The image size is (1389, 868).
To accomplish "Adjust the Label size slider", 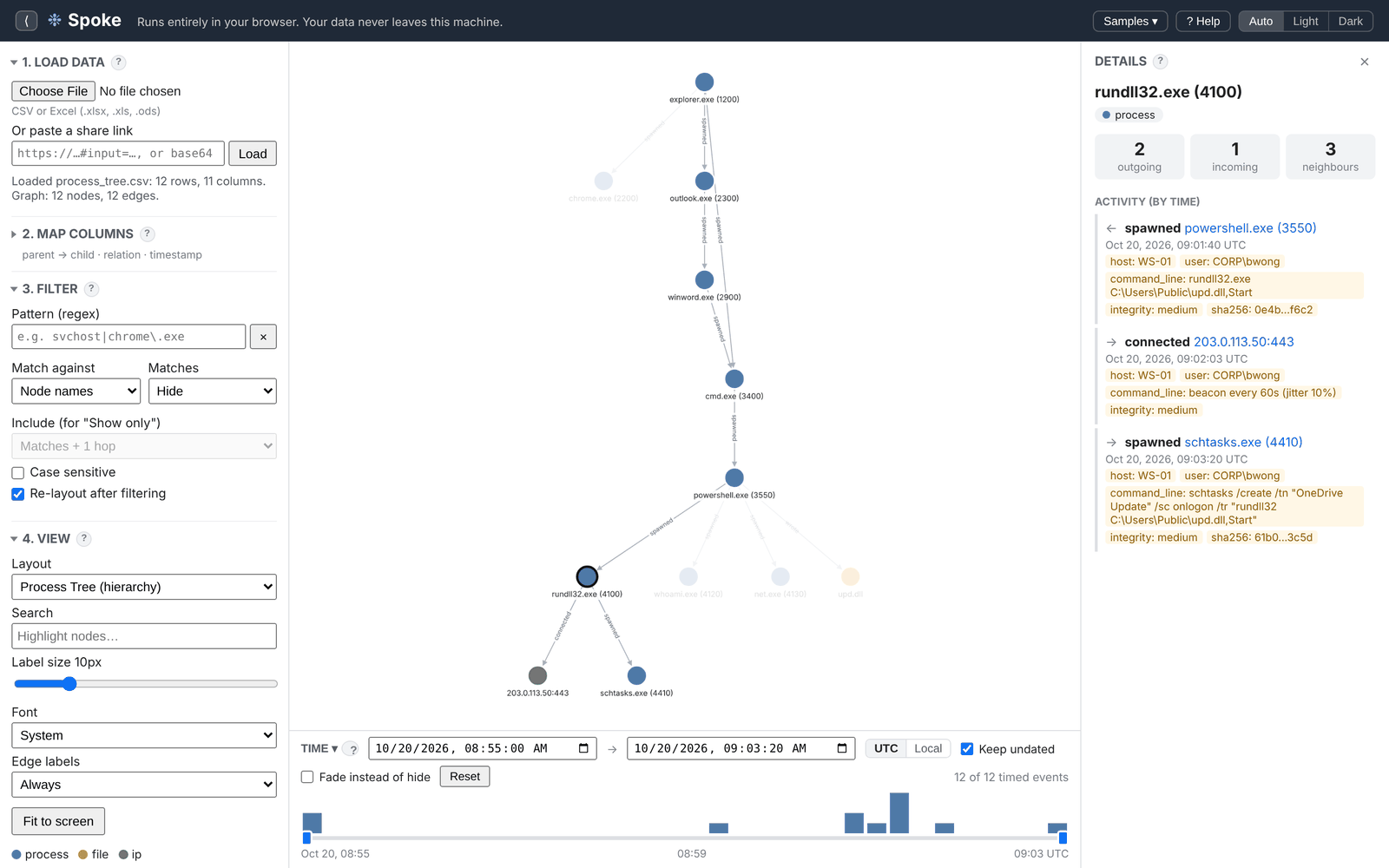I will [x=145, y=684].
